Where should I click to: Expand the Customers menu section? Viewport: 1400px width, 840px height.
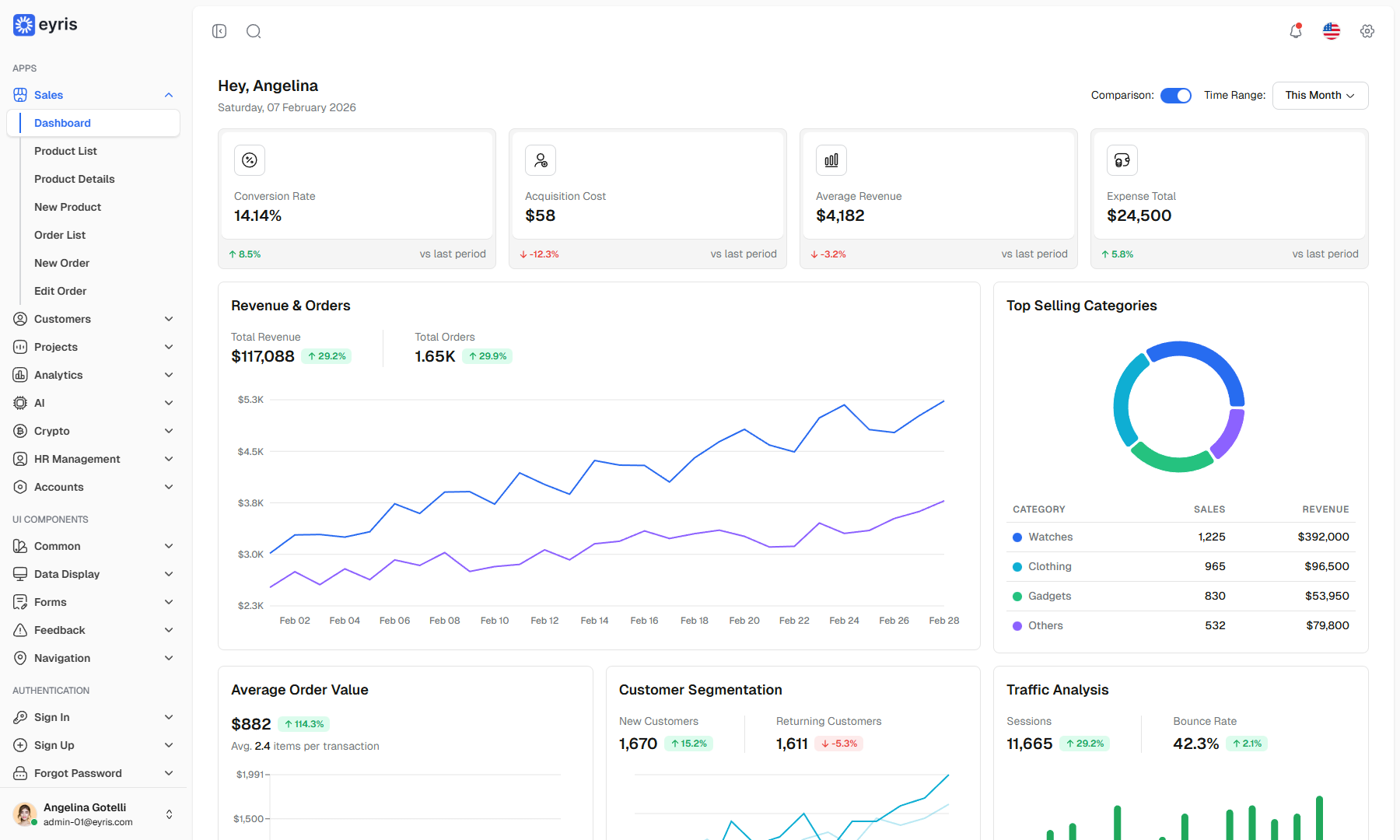pos(93,319)
